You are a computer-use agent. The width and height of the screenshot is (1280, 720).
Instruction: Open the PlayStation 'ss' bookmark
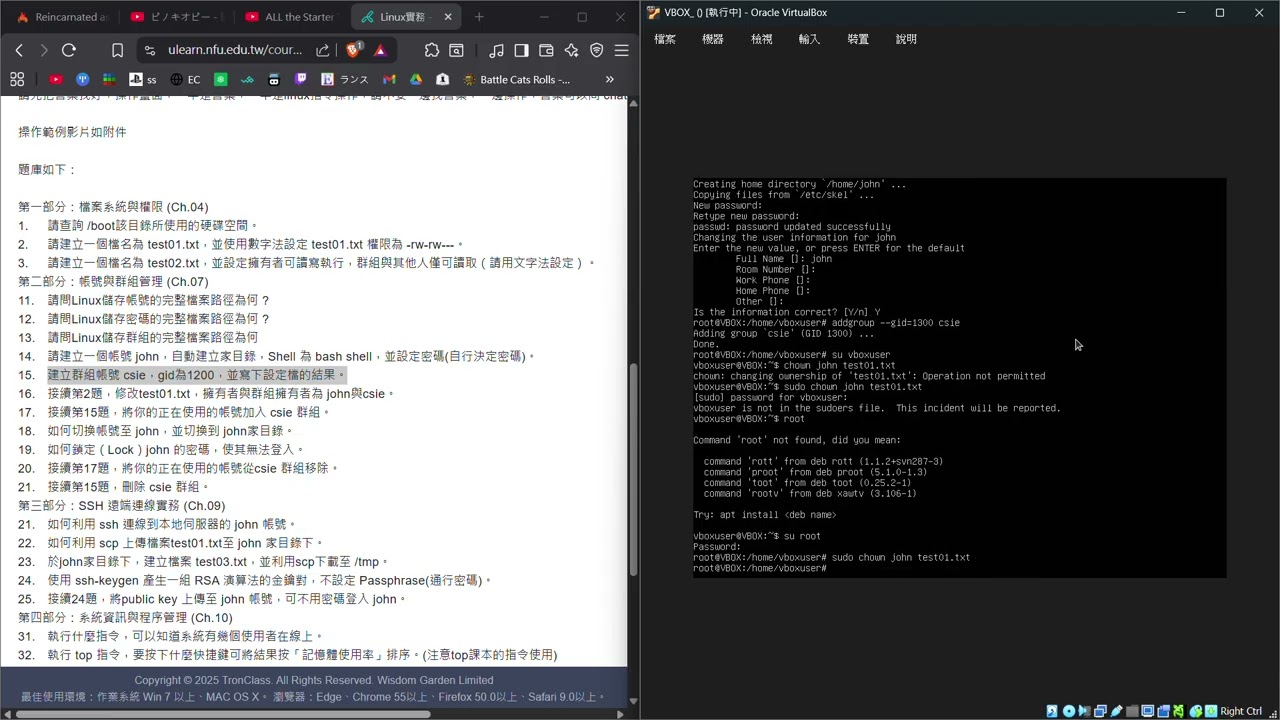143,79
